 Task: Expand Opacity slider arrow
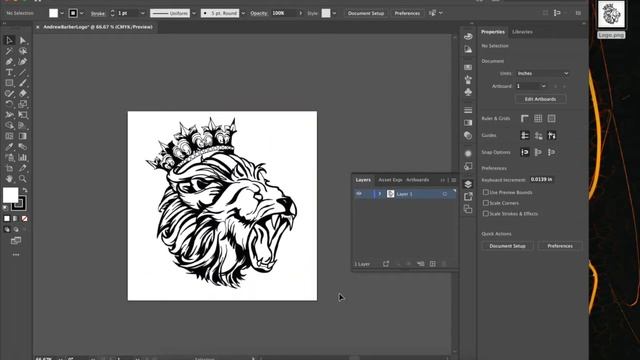(301, 13)
